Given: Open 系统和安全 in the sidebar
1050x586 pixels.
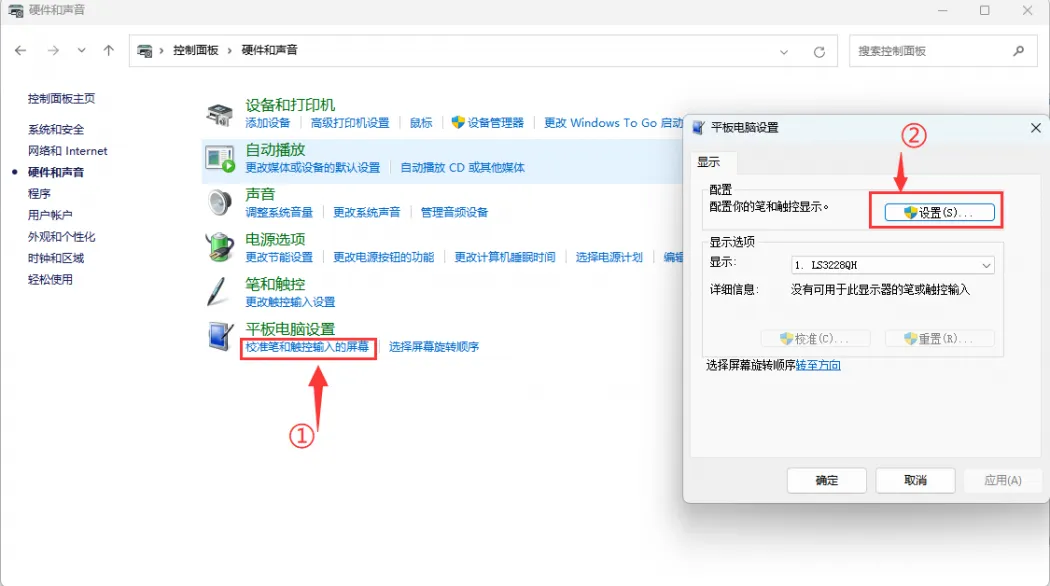Looking at the screenshot, I should [56, 130].
